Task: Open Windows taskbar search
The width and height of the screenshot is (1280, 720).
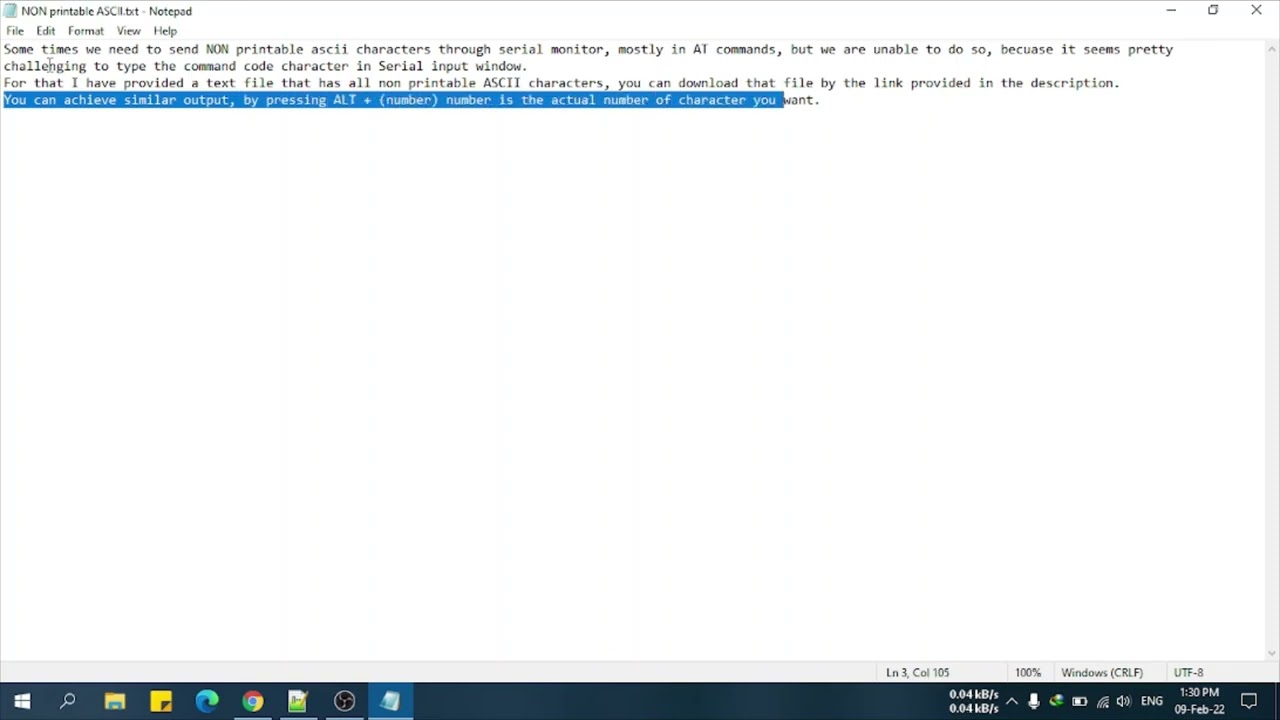Action: tap(68, 701)
